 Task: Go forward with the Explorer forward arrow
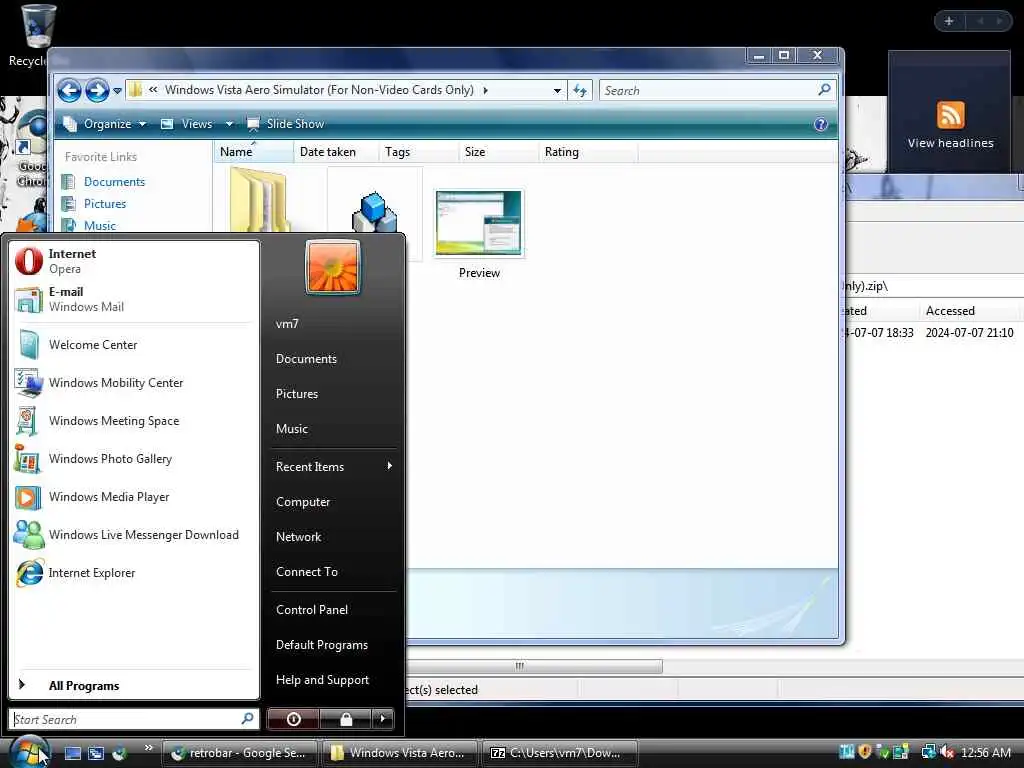tap(97, 90)
